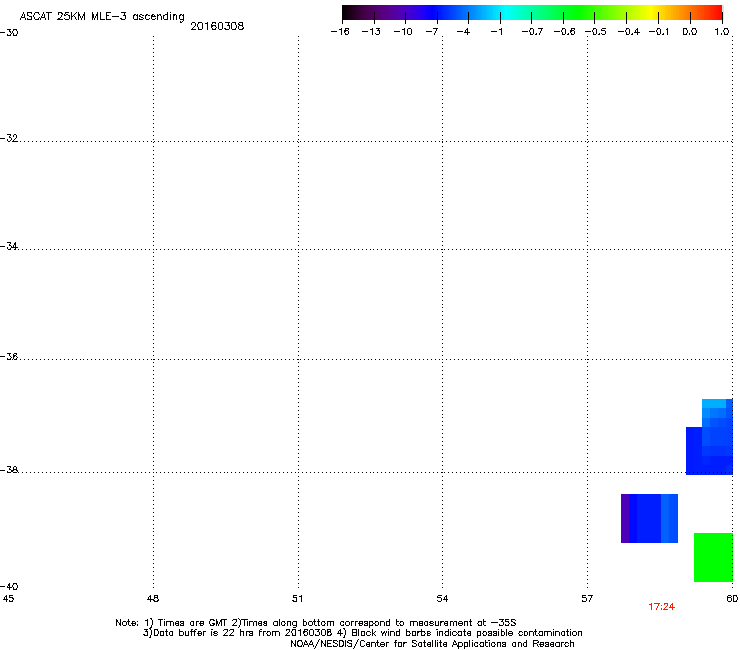
Task: Click latitude label -32 on the left axis
Action: [9, 138]
